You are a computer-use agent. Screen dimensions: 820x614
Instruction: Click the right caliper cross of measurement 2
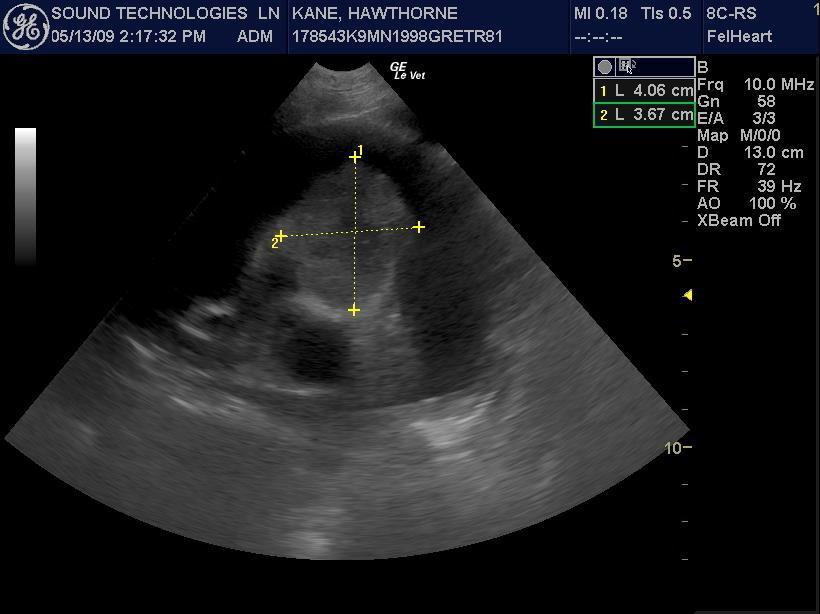[x=418, y=227]
